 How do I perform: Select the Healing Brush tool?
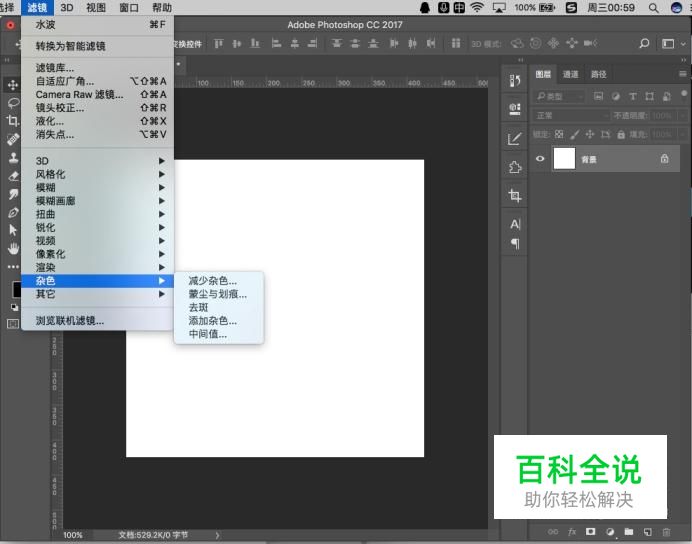click(x=13, y=139)
